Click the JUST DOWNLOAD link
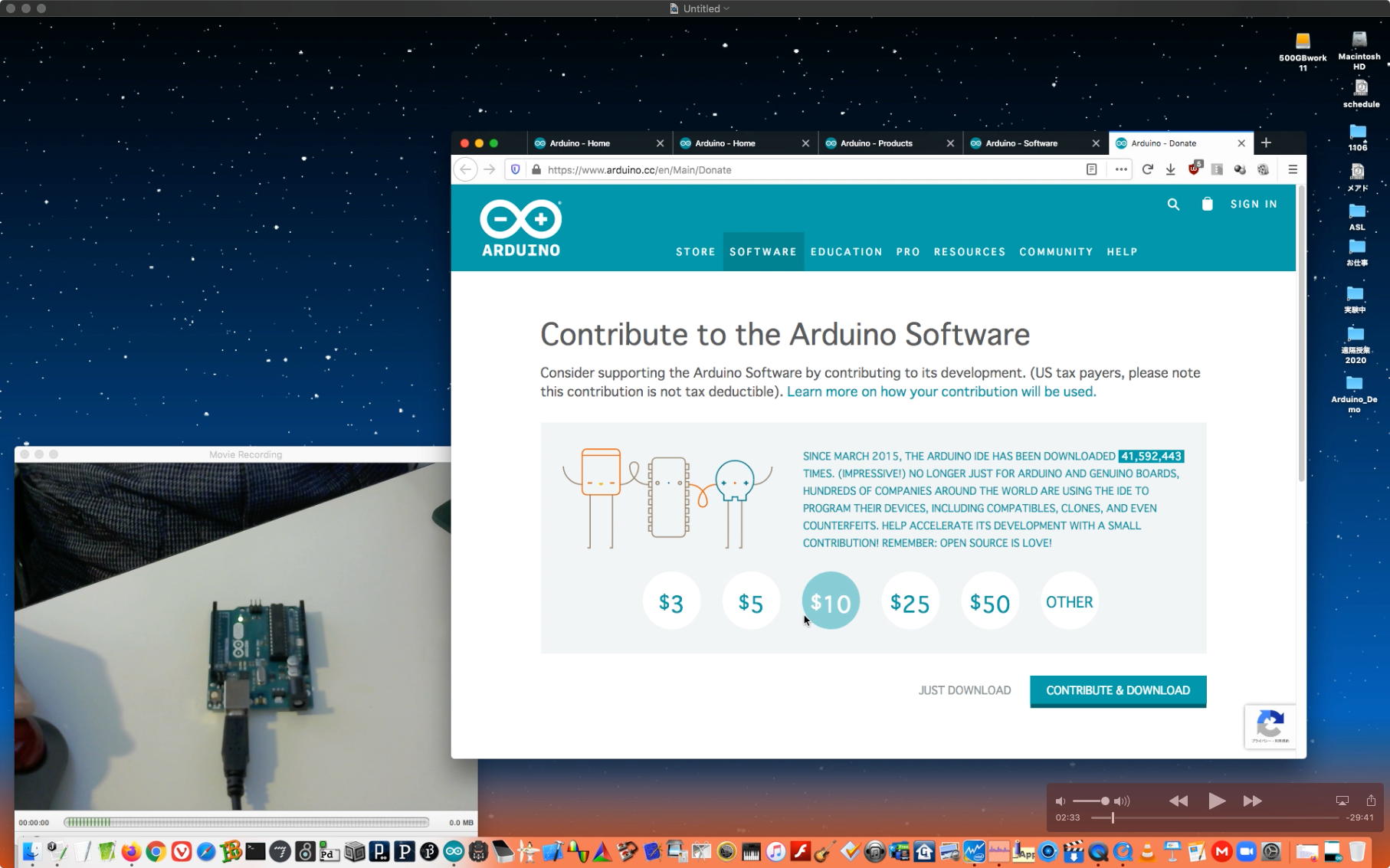This screenshot has width=1390, height=868. pyautogui.click(x=965, y=690)
